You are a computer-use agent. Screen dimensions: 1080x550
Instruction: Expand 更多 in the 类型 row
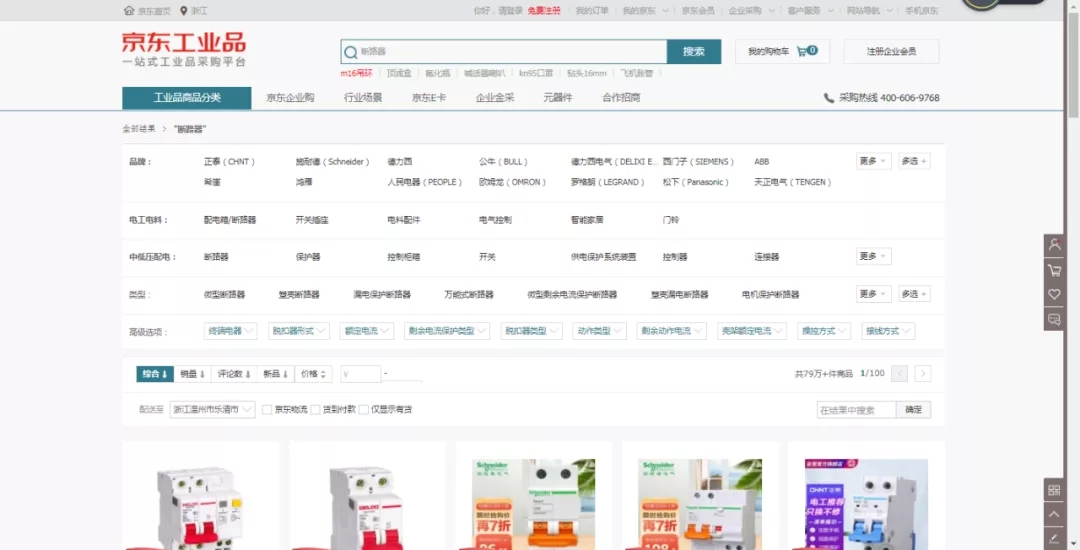[x=873, y=294]
